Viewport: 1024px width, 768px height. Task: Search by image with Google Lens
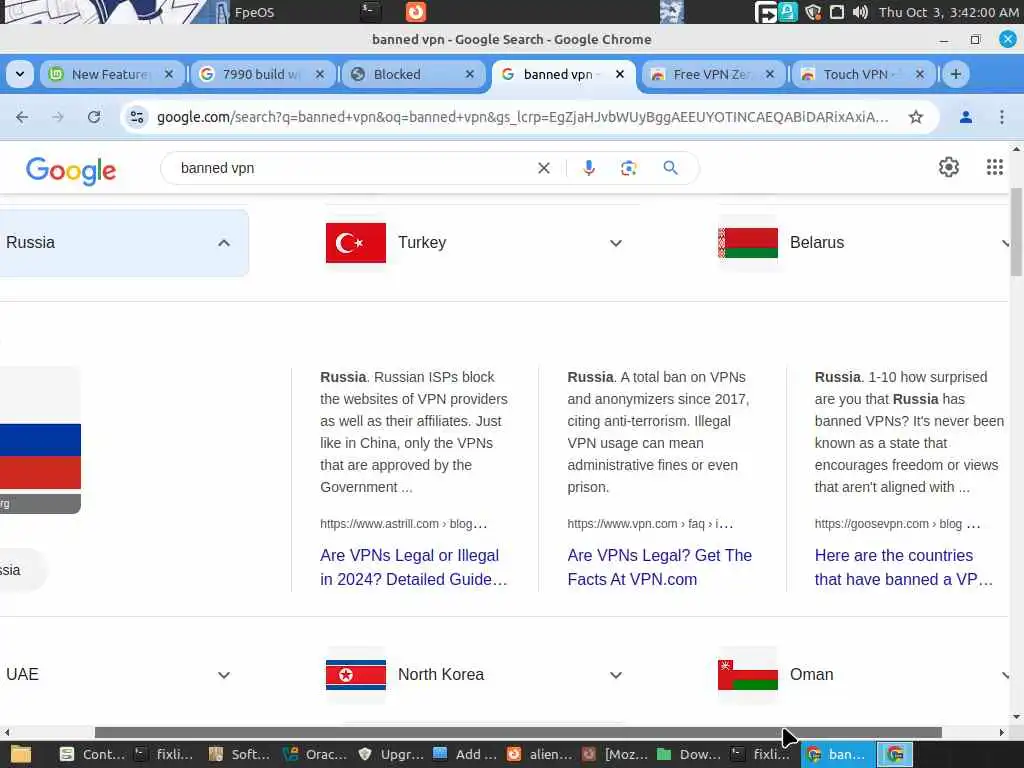pyautogui.click(x=628, y=168)
